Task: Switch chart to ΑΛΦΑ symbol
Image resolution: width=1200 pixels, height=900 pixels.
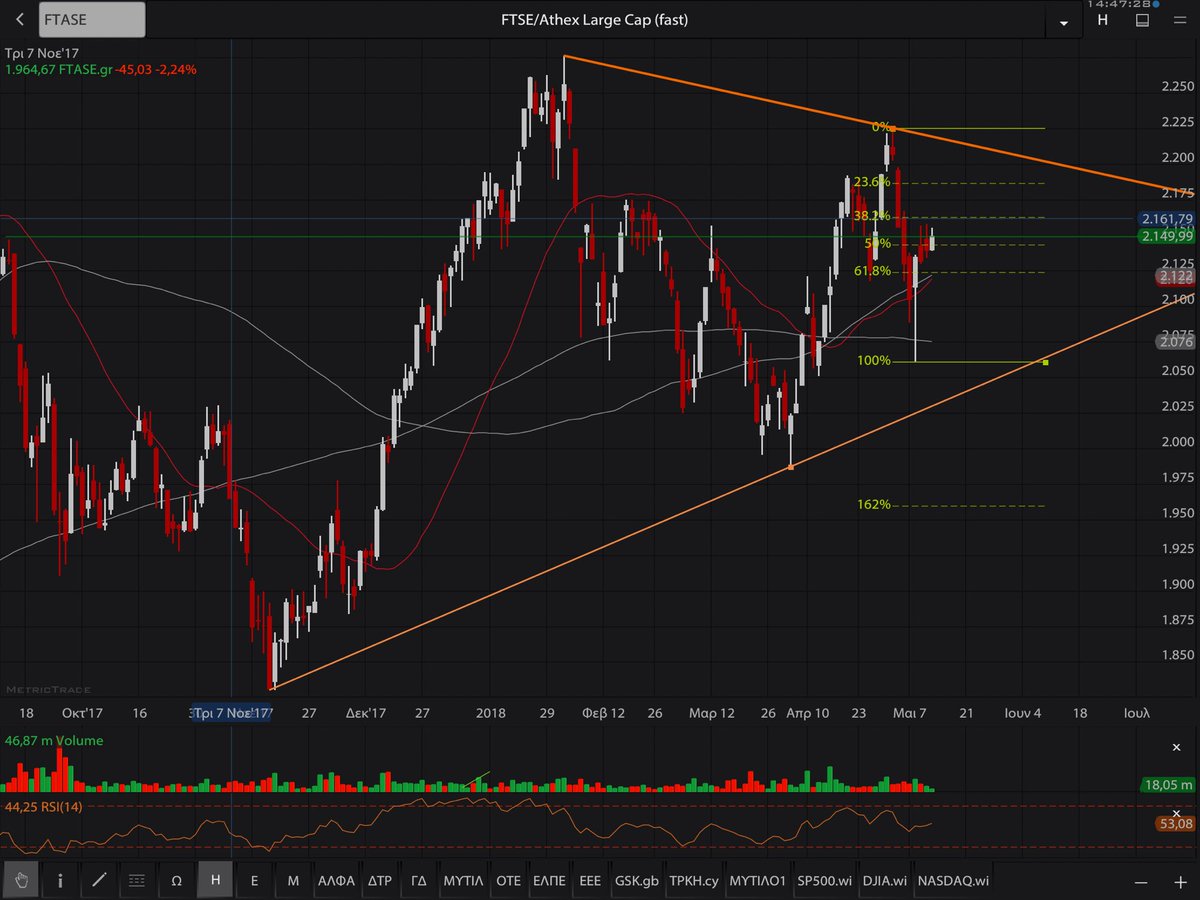Action: click(x=337, y=880)
